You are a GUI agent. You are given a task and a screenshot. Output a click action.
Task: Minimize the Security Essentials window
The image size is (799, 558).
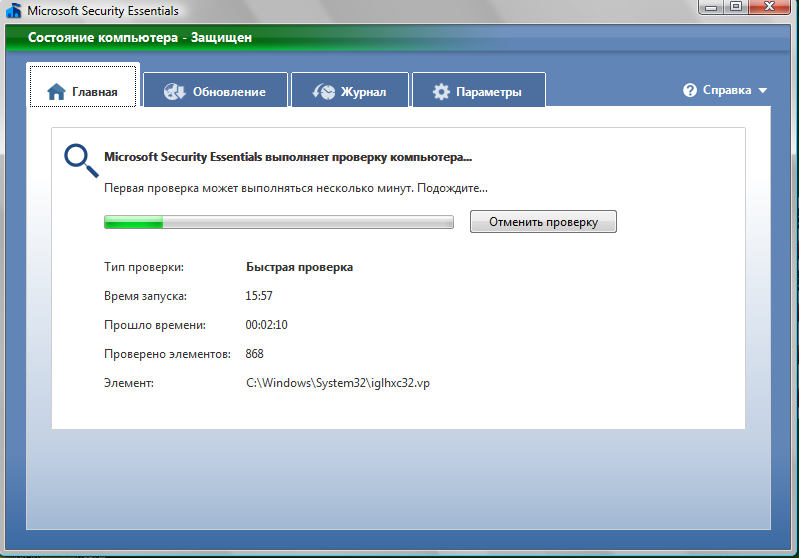click(711, 7)
